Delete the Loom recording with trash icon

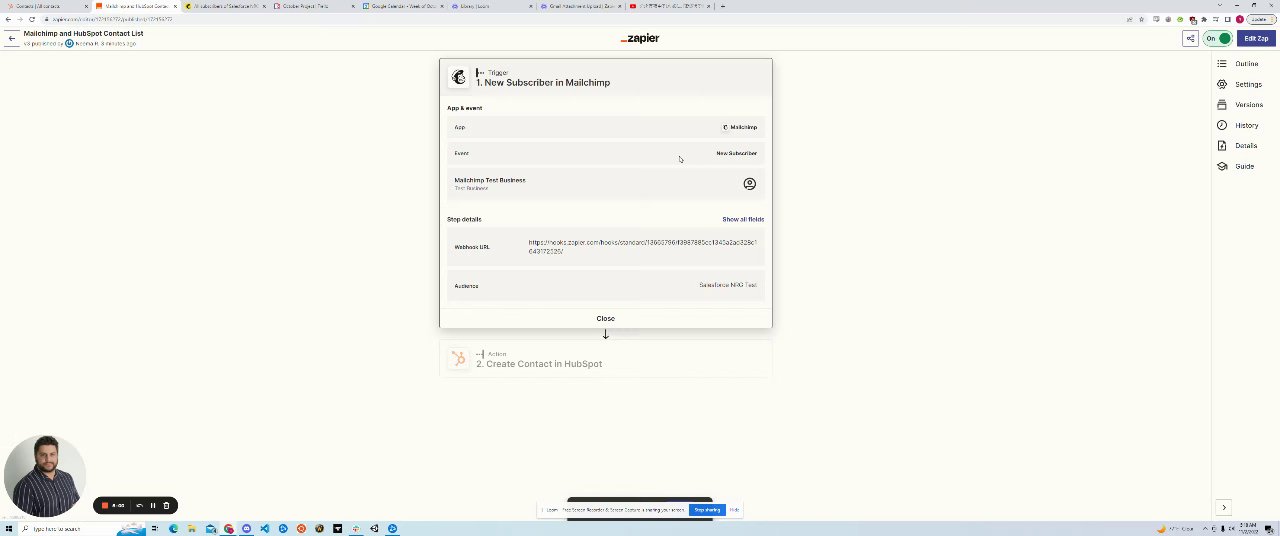(x=166, y=505)
